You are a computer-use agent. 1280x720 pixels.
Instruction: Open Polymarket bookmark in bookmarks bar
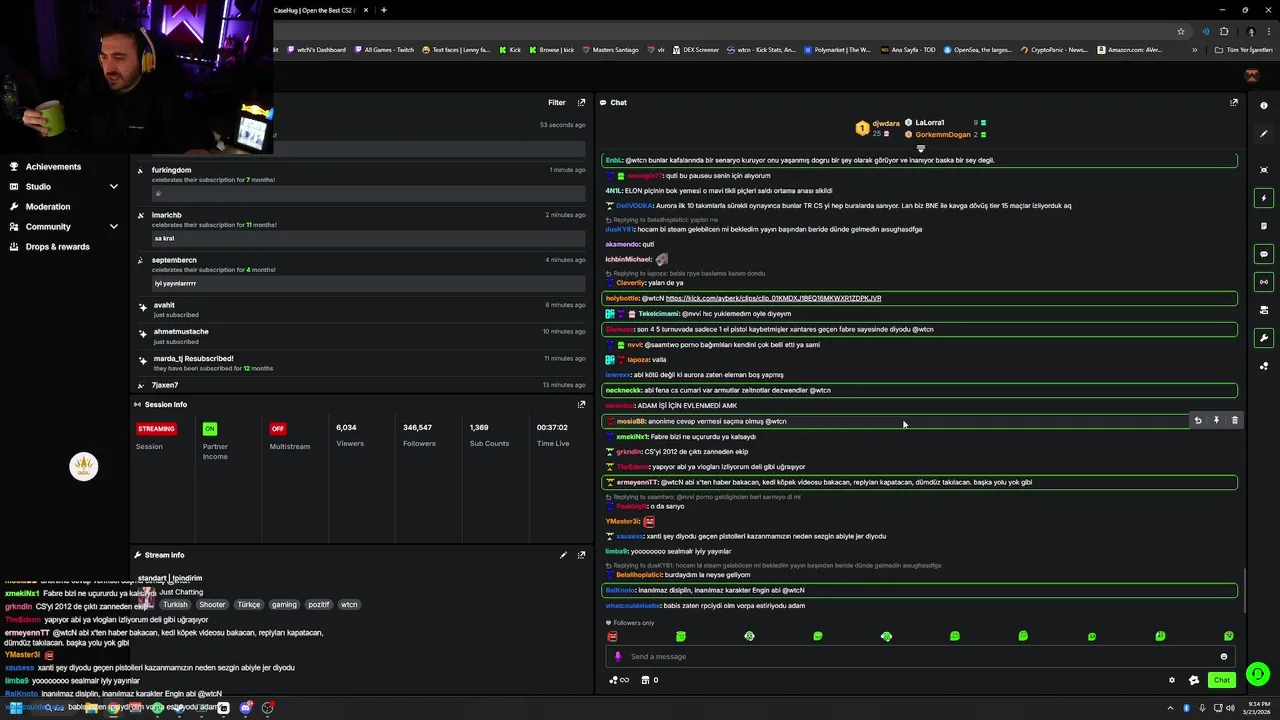pos(837,50)
